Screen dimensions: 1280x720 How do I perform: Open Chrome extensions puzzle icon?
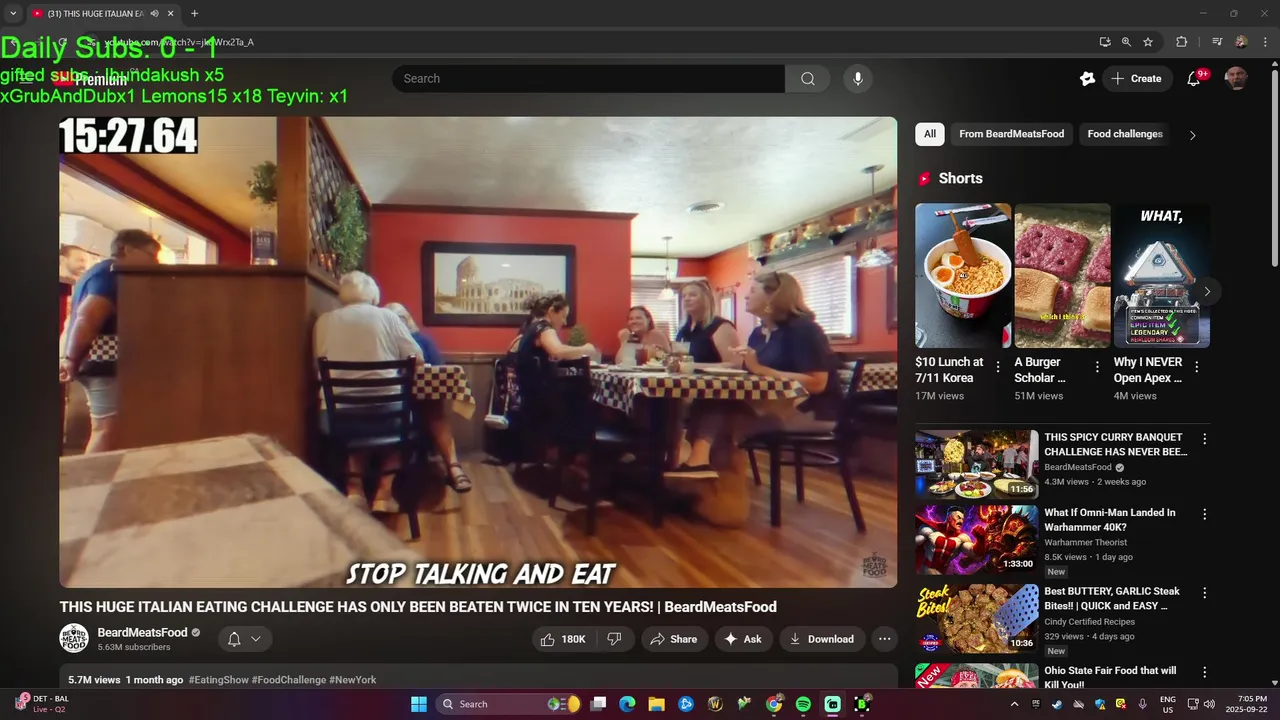1181,42
